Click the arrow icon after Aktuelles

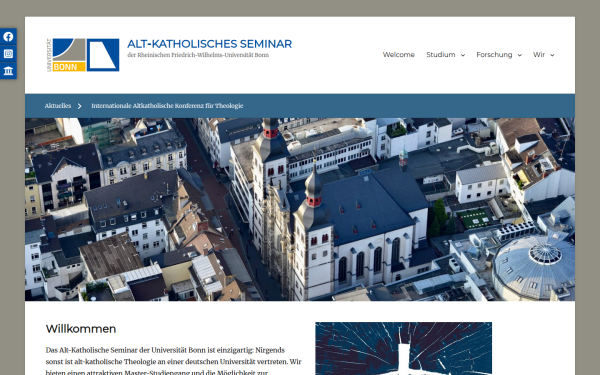80,106
